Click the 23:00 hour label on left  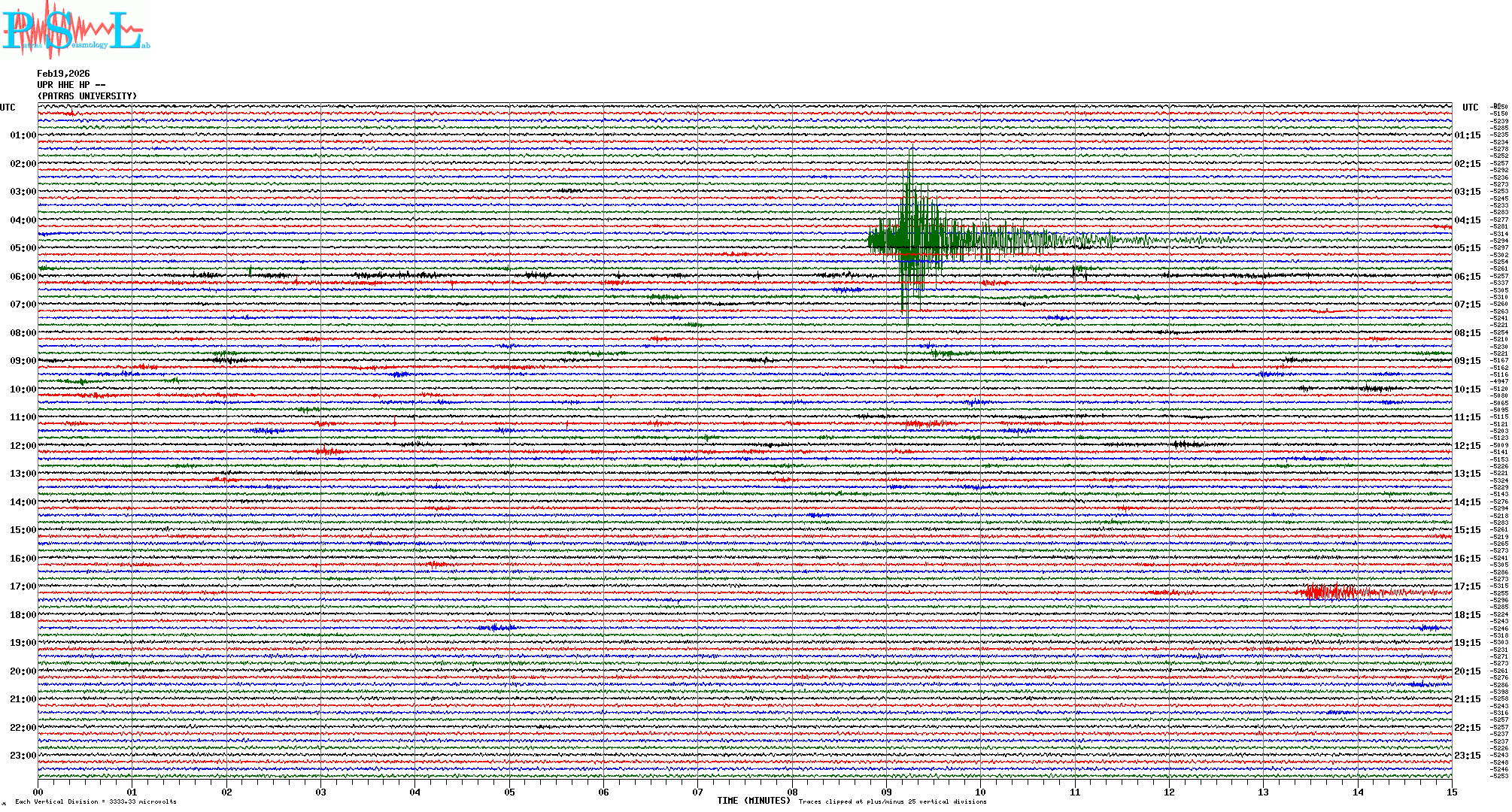click(x=23, y=756)
